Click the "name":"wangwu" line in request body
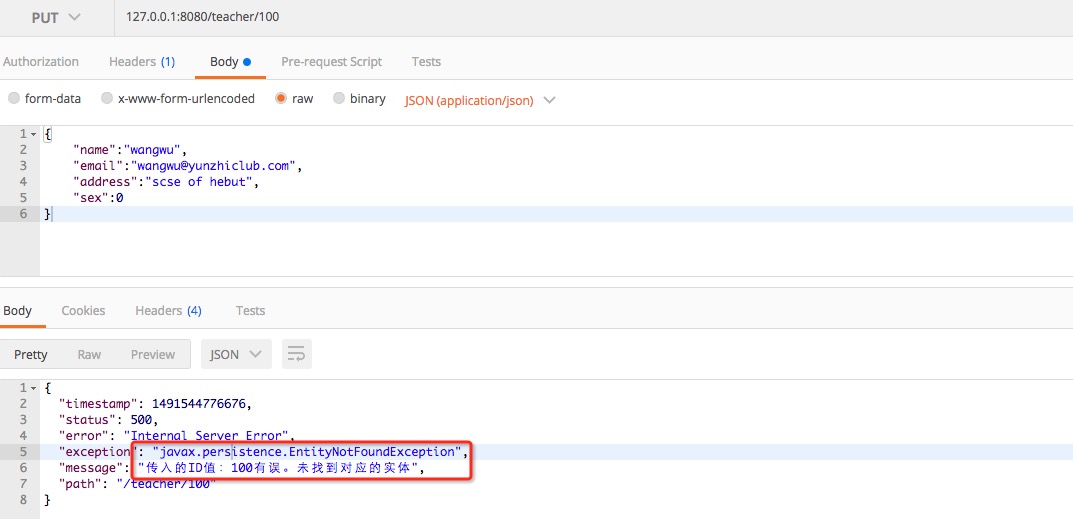This screenshot has width=1073, height=519. coord(129,149)
